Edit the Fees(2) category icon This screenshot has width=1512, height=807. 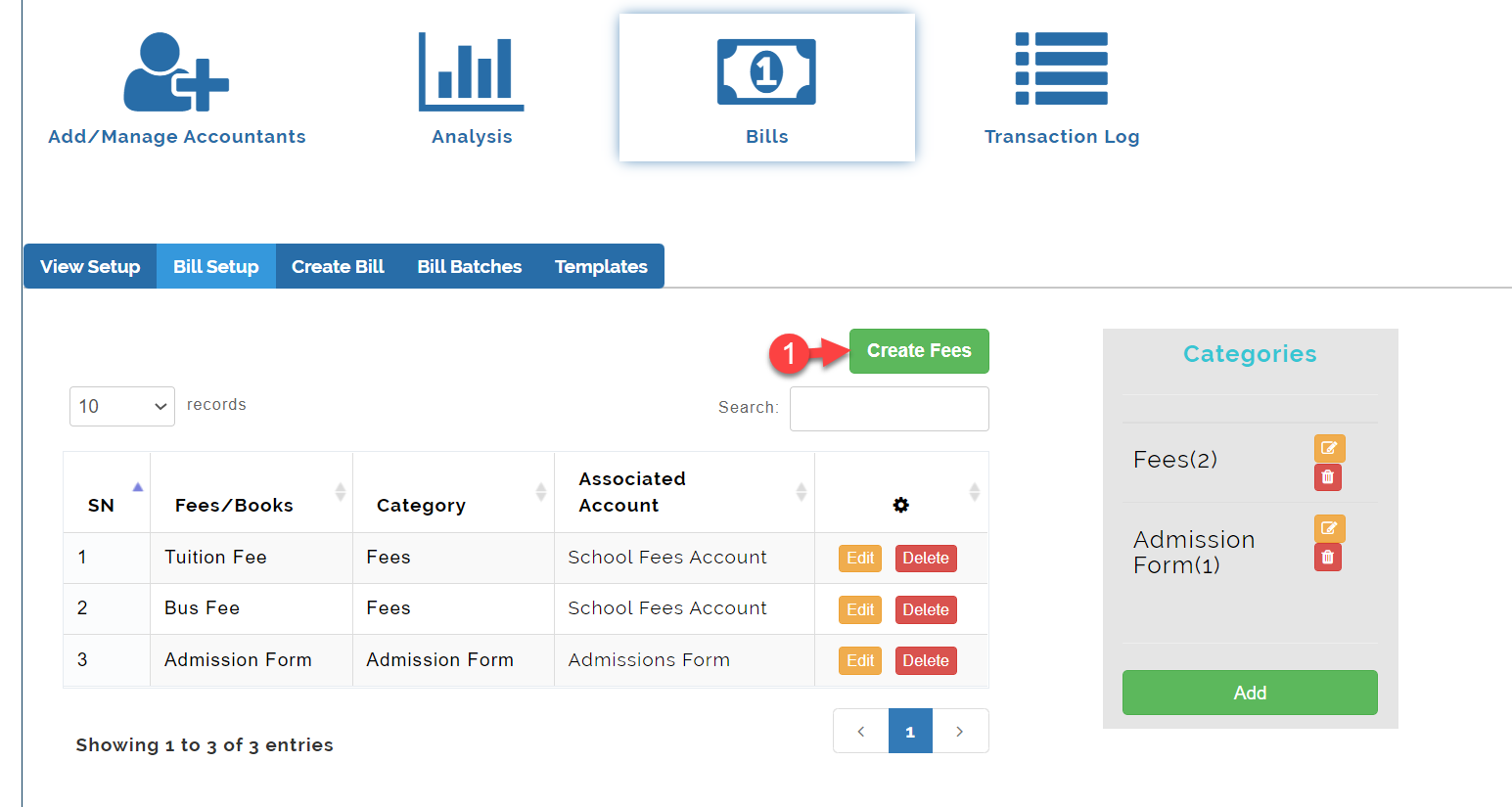pos(1329,448)
